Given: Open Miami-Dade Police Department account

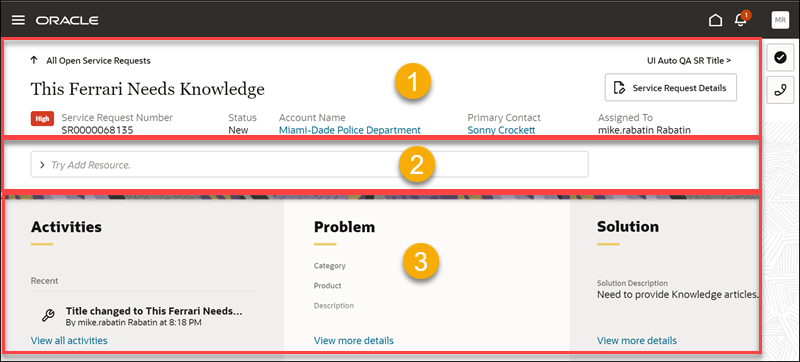Looking at the screenshot, I should coord(349,130).
